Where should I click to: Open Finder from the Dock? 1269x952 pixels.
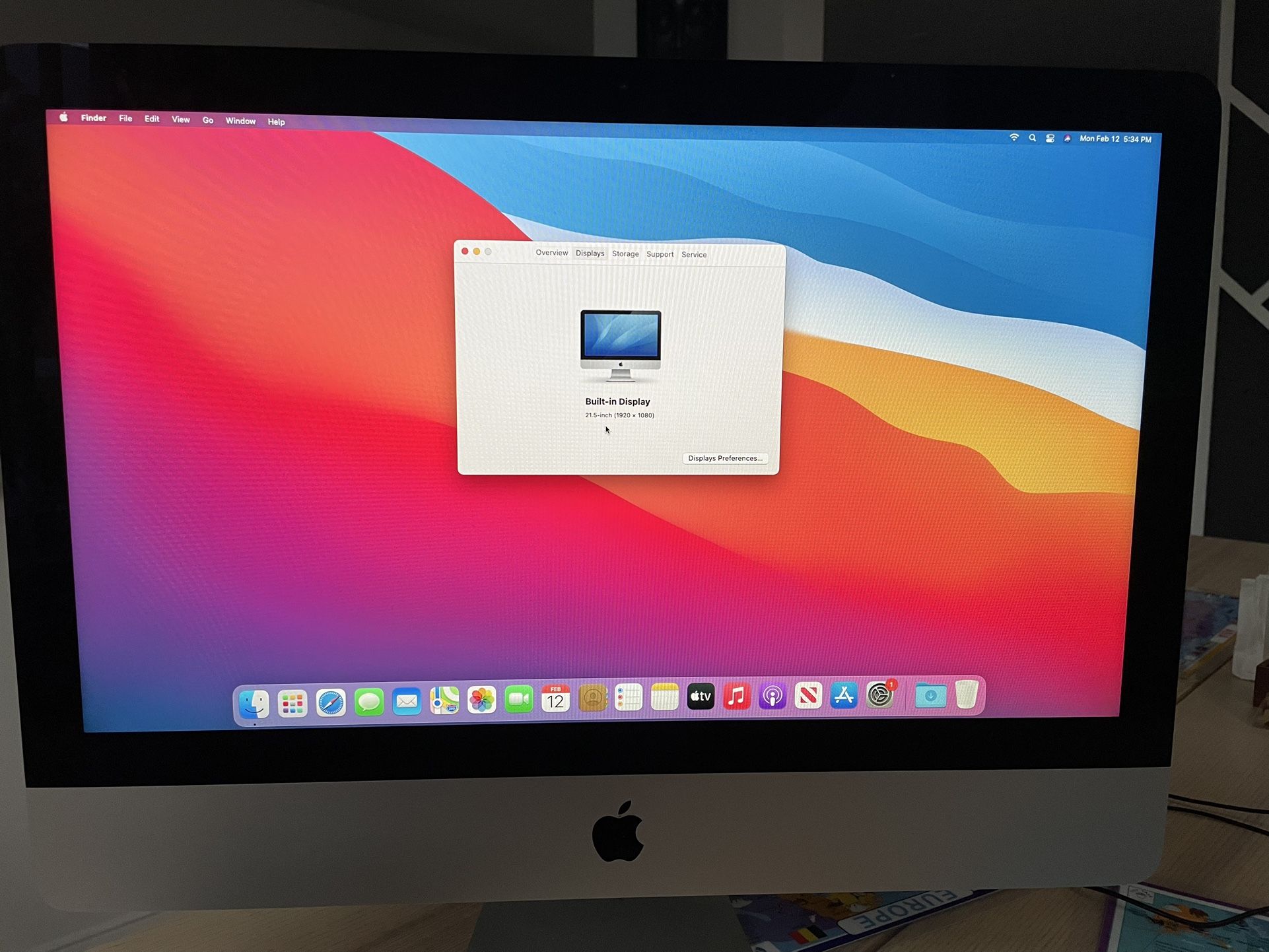point(254,704)
